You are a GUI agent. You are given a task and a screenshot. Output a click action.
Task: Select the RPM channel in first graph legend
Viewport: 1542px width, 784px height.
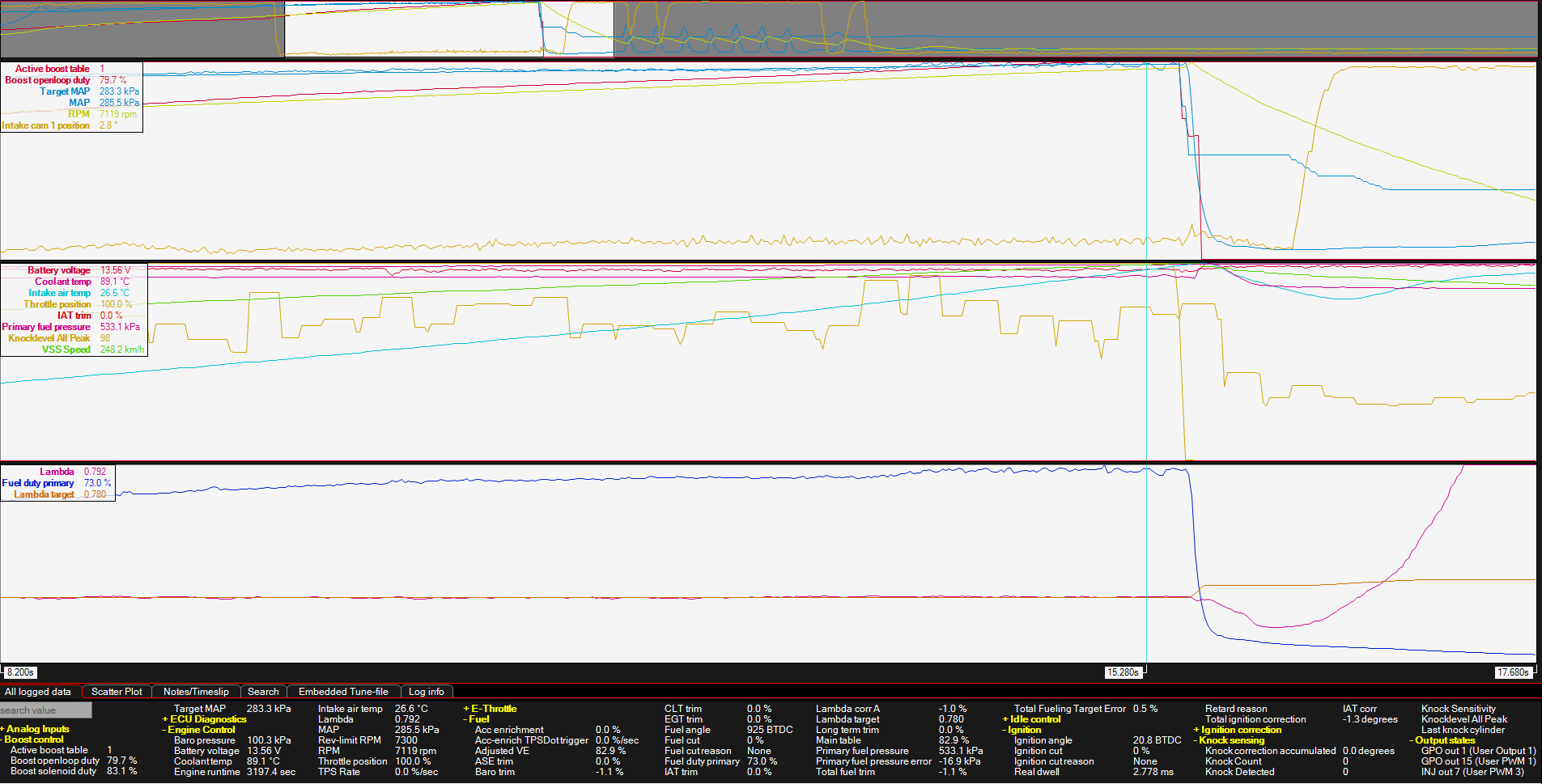pyautogui.click(x=79, y=114)
